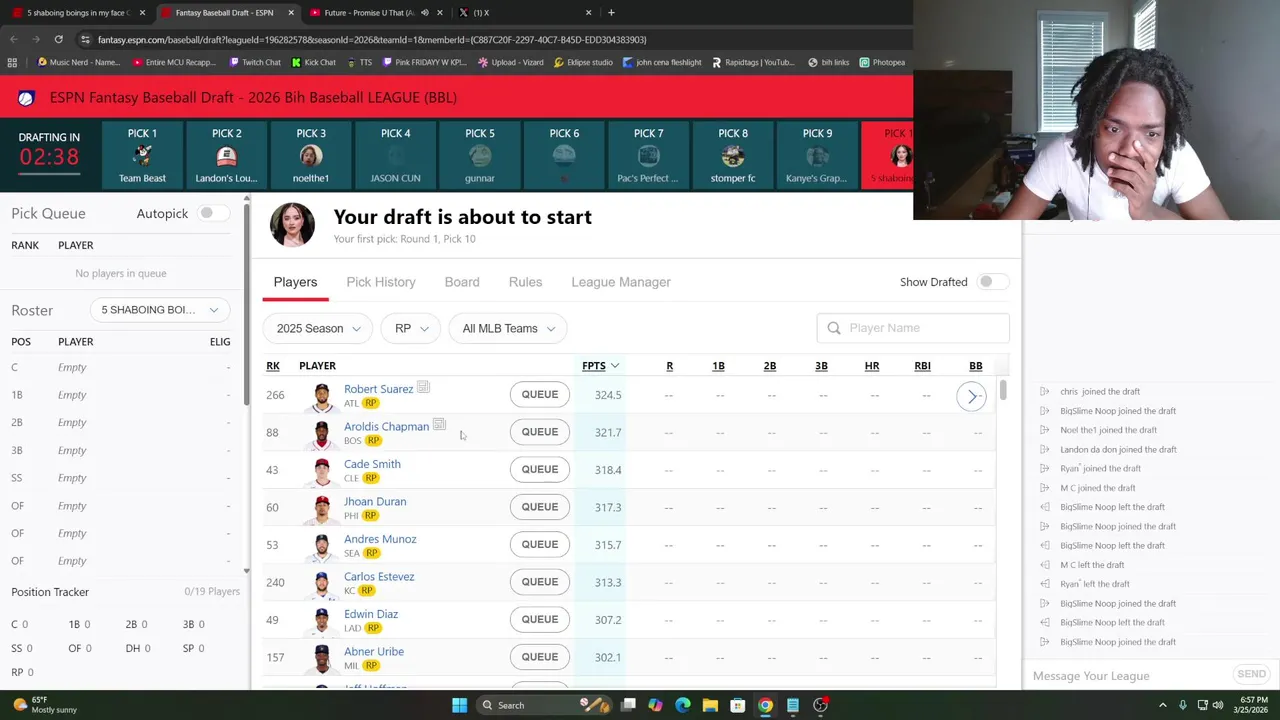Sort by the HR column header
The image size is (1280, 720).
pos(872,366)
